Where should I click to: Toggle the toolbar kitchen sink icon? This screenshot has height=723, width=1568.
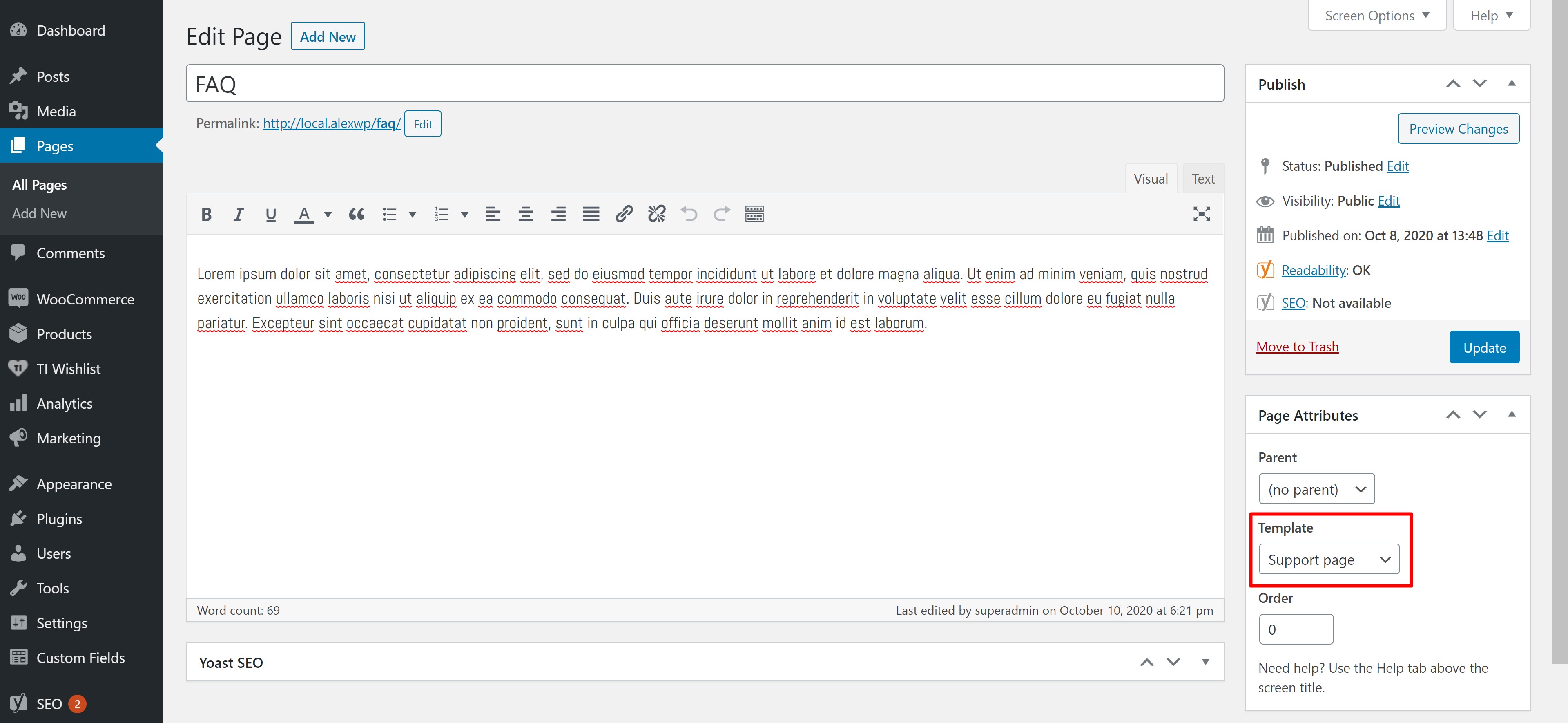(754, 214)
